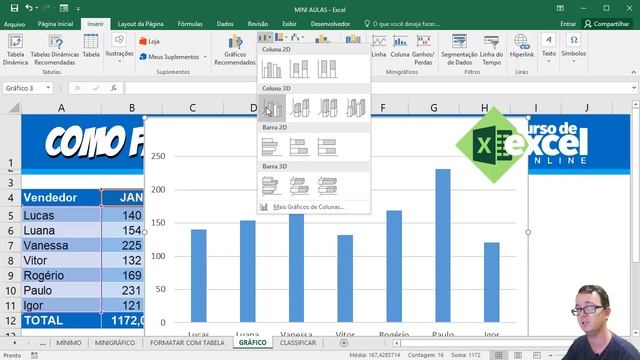
Task: Click Mais Gráficos de Colunas
Action: (309, 207)
